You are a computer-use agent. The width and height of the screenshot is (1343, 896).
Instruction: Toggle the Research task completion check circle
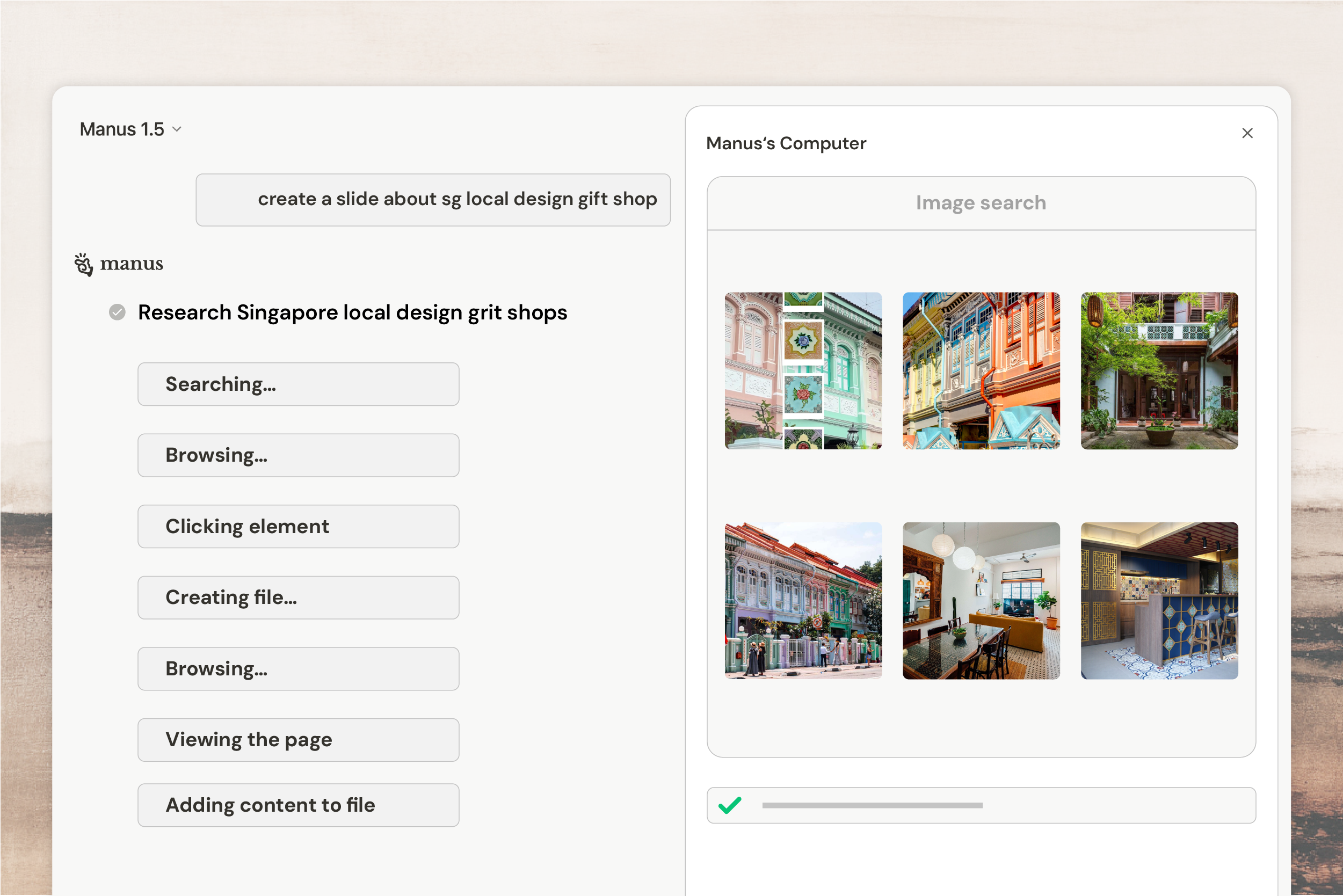(117, 312)
